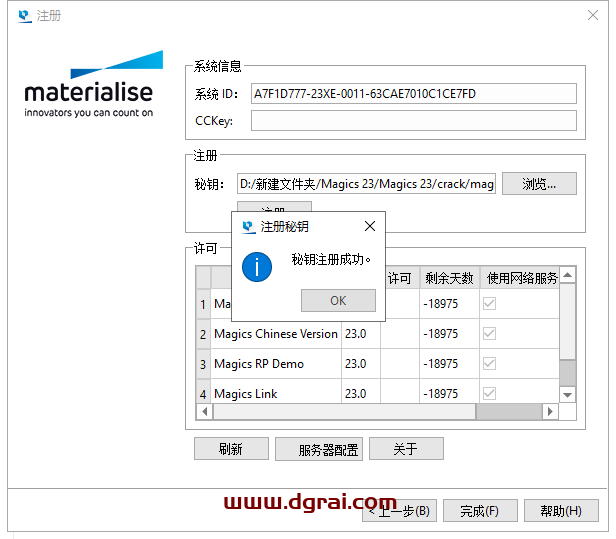The width and height of the screenshot is (616, 539).
Task: Click the 关于 about button
Action: [x=406, y=449]
